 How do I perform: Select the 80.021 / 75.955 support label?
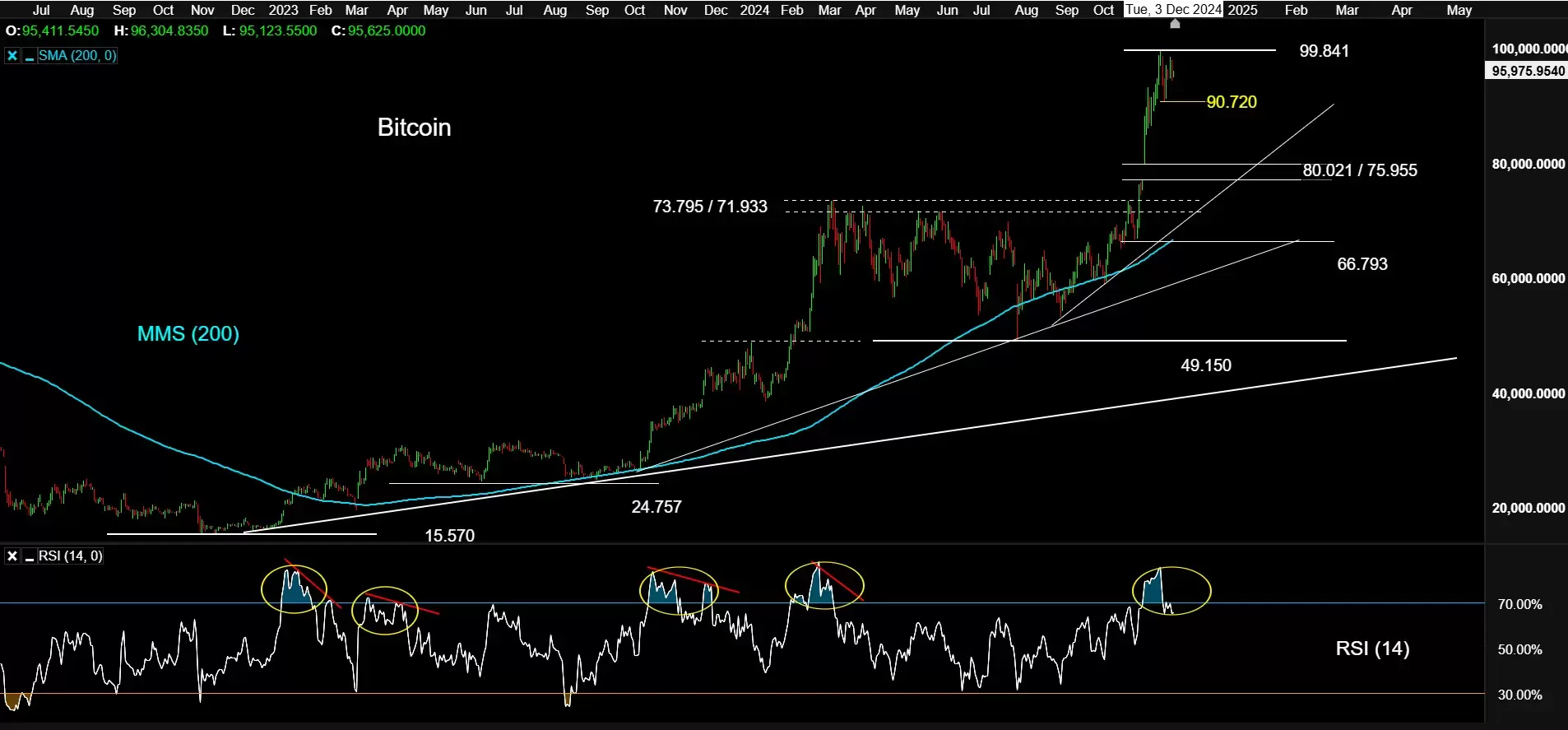click(1360, 170)
